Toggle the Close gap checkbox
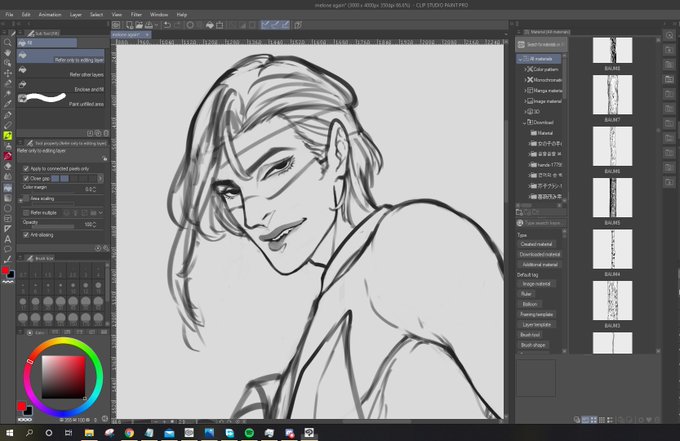680x441 pixels. 26,178
